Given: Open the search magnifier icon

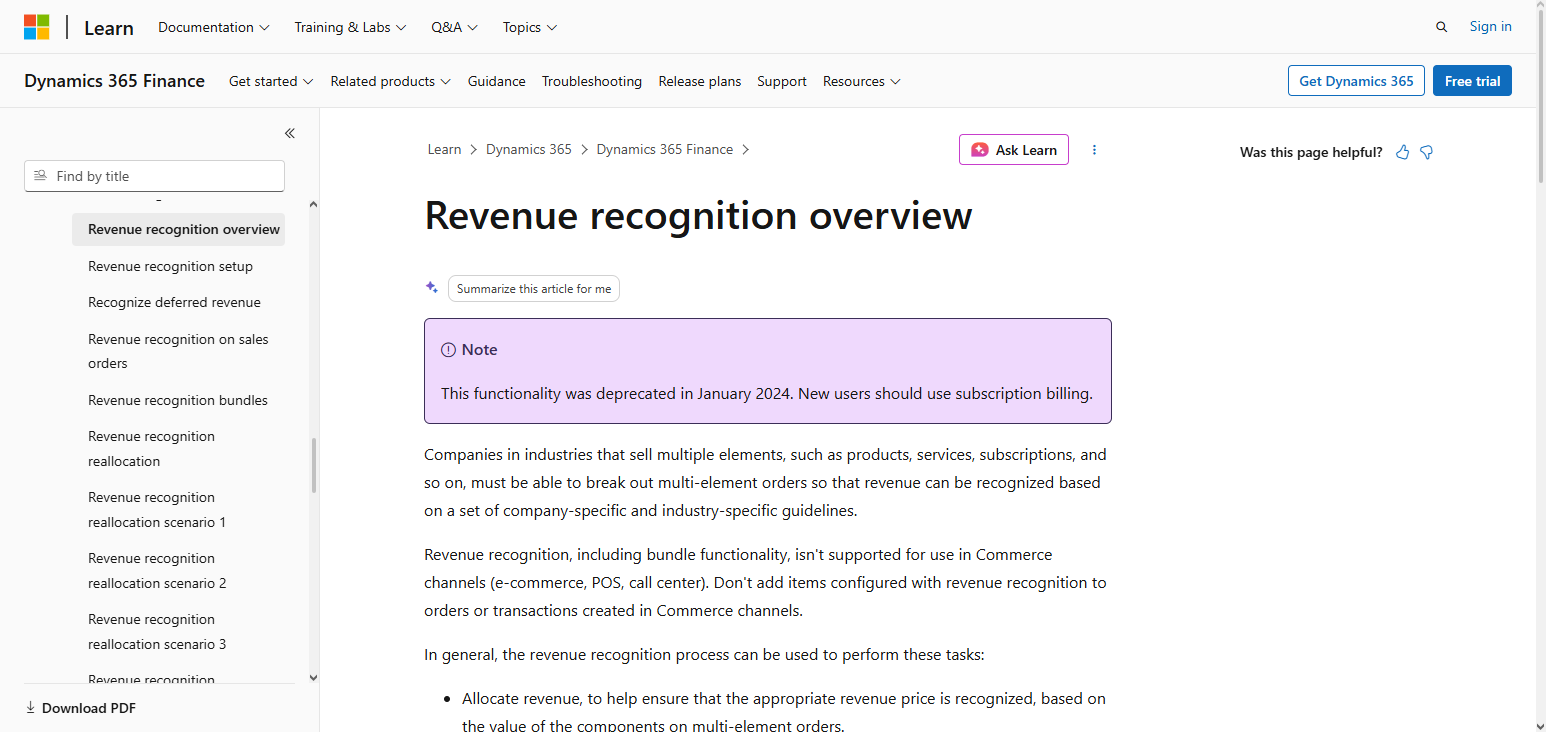Looking at the screenshot, I should pyautogui.click(x=1441, y=27).
